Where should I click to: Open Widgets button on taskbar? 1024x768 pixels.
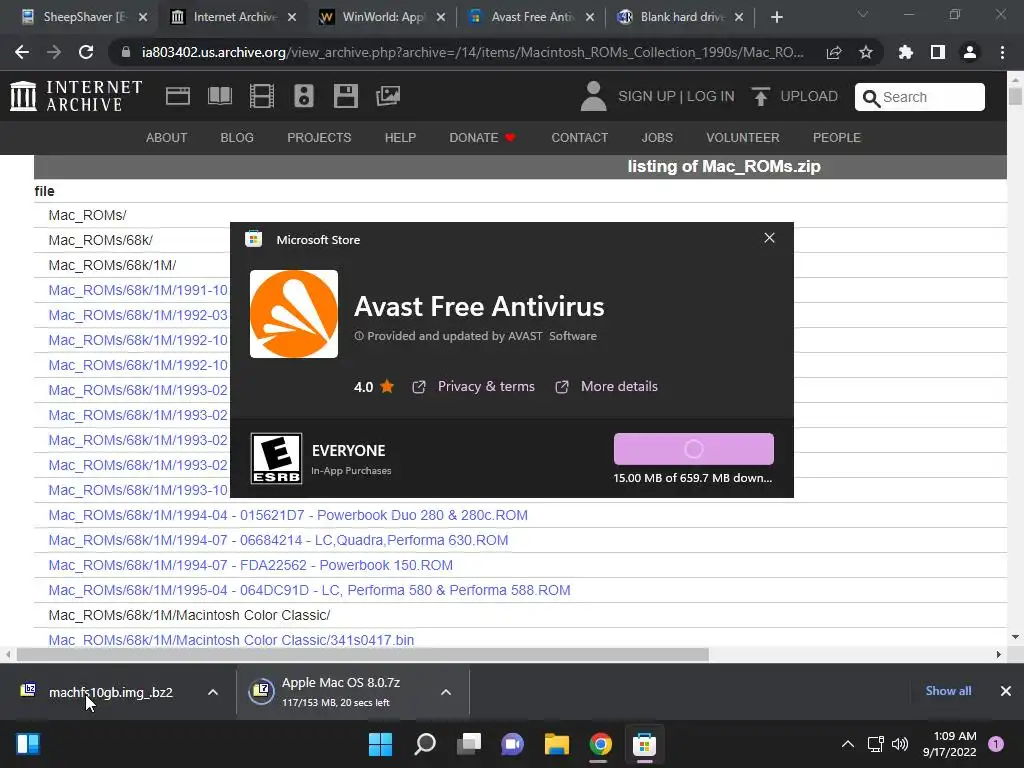27,744
